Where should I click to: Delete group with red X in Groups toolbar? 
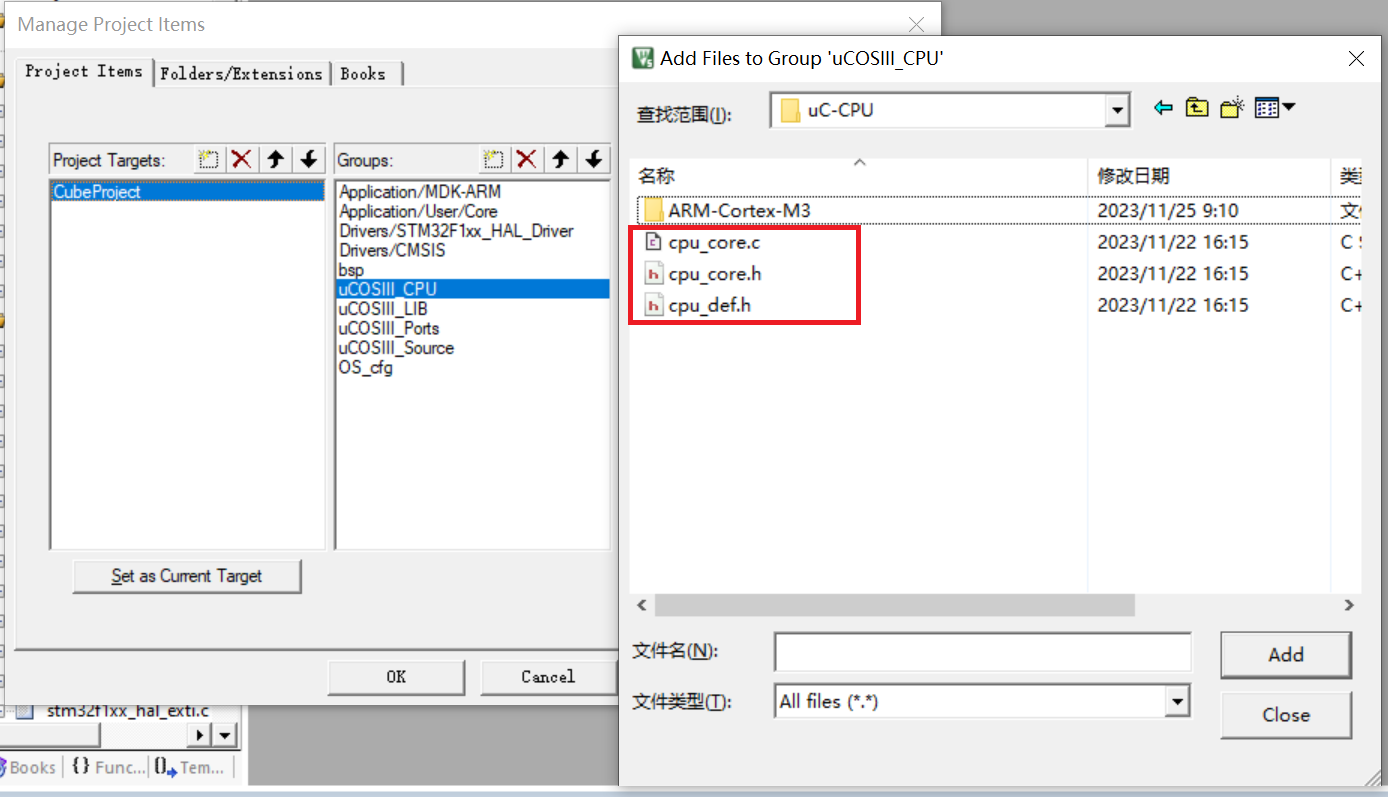(x=526, y=159)
